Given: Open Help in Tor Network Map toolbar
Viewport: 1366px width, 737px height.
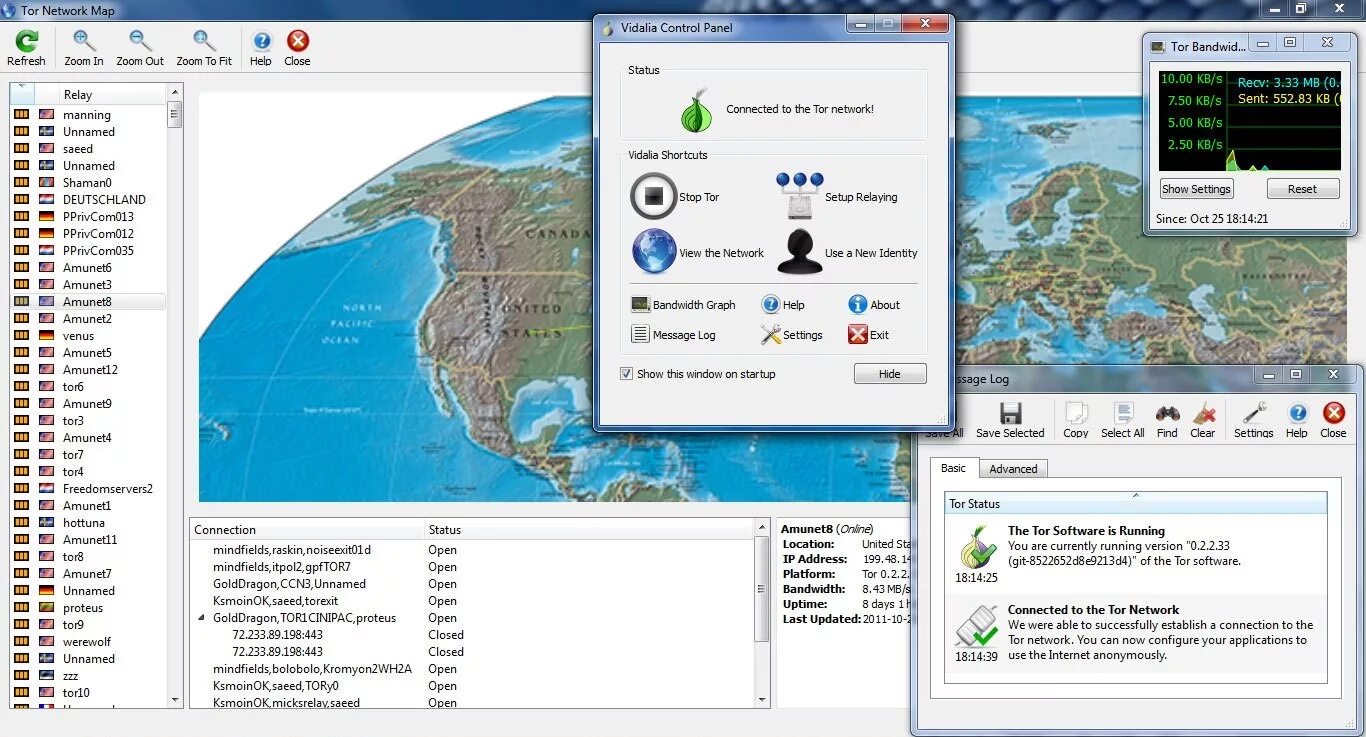Looking at the screenshot, I should (x=261, y=48).
